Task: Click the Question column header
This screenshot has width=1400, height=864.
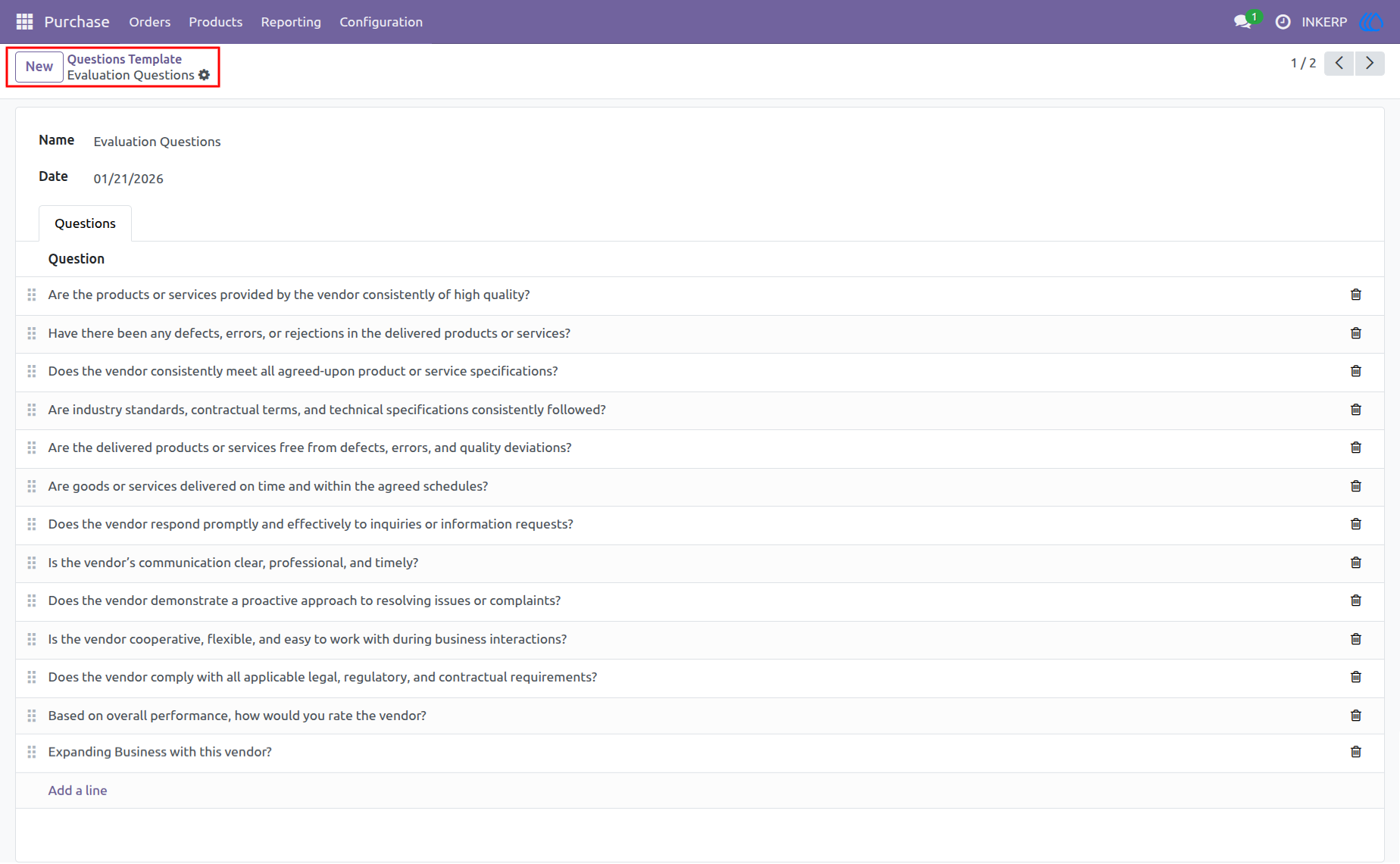Action: click(77, 259)
